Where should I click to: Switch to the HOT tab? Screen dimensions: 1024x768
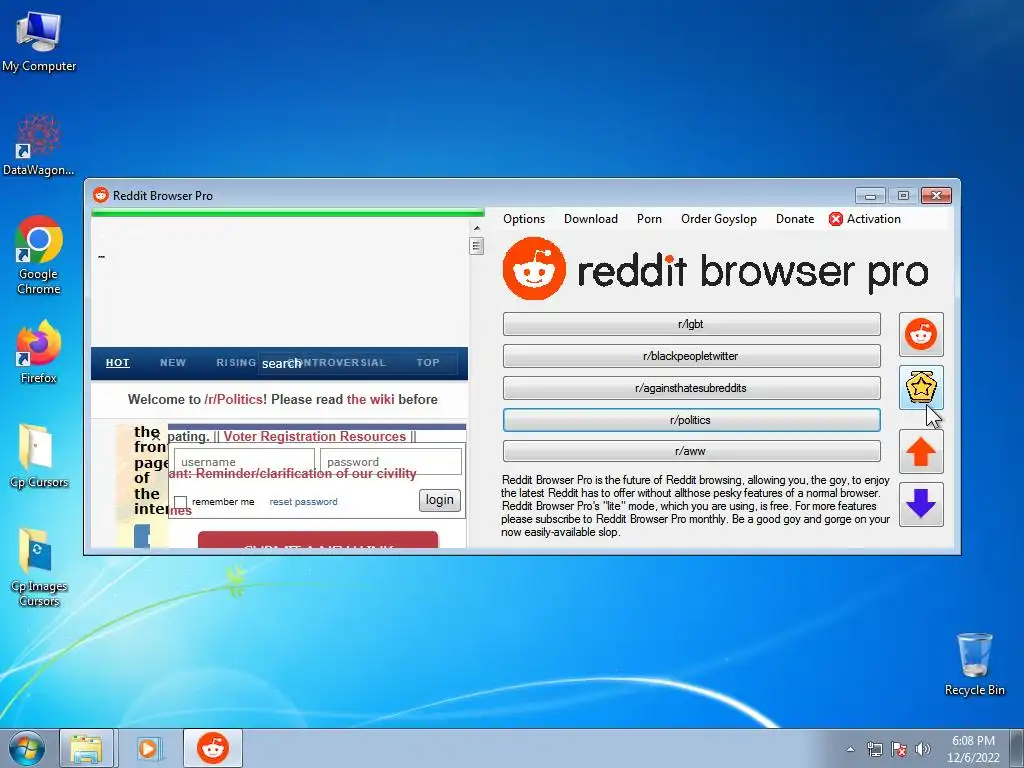[x=118, y=362]
